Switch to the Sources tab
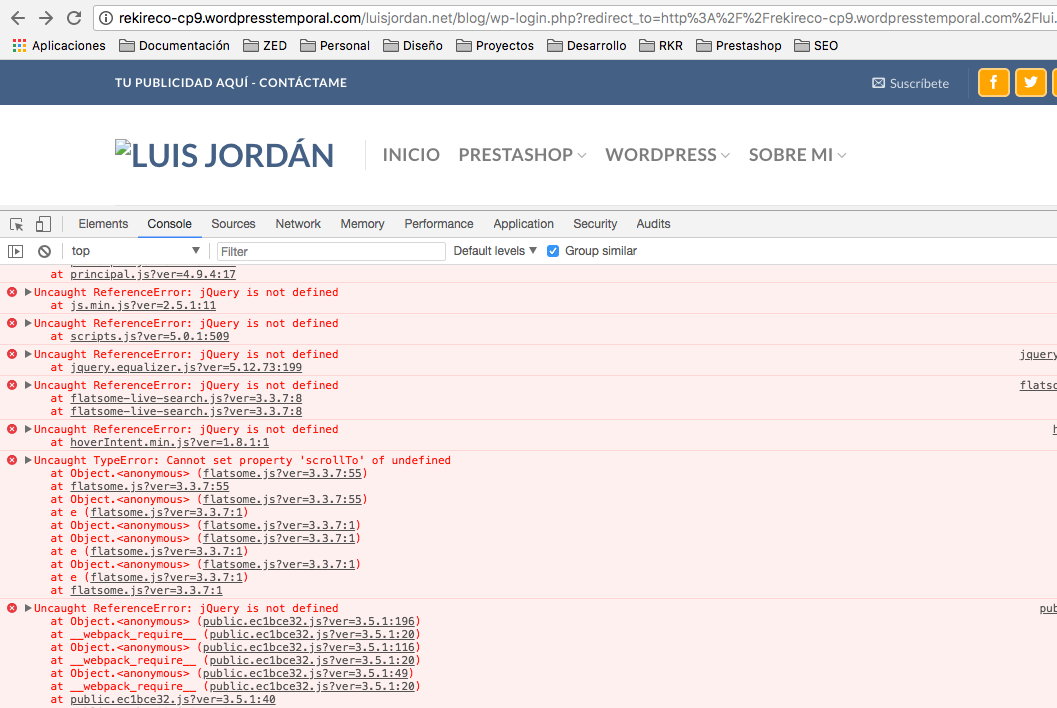 233,224
